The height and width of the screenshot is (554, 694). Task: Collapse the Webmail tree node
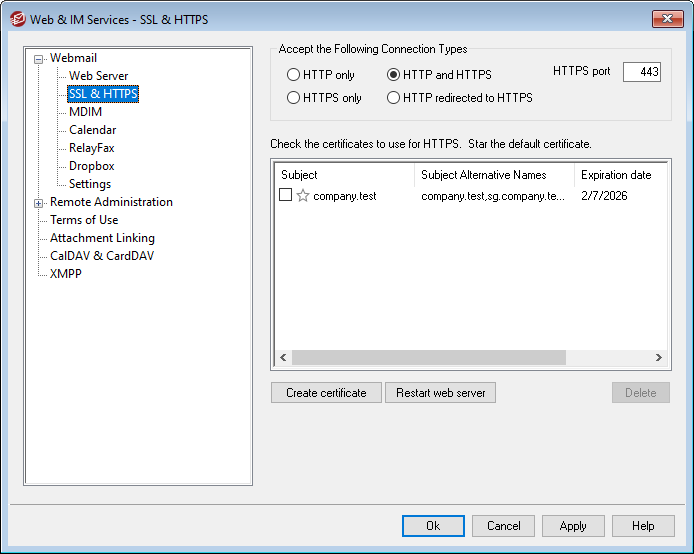[x=39, y=59]
